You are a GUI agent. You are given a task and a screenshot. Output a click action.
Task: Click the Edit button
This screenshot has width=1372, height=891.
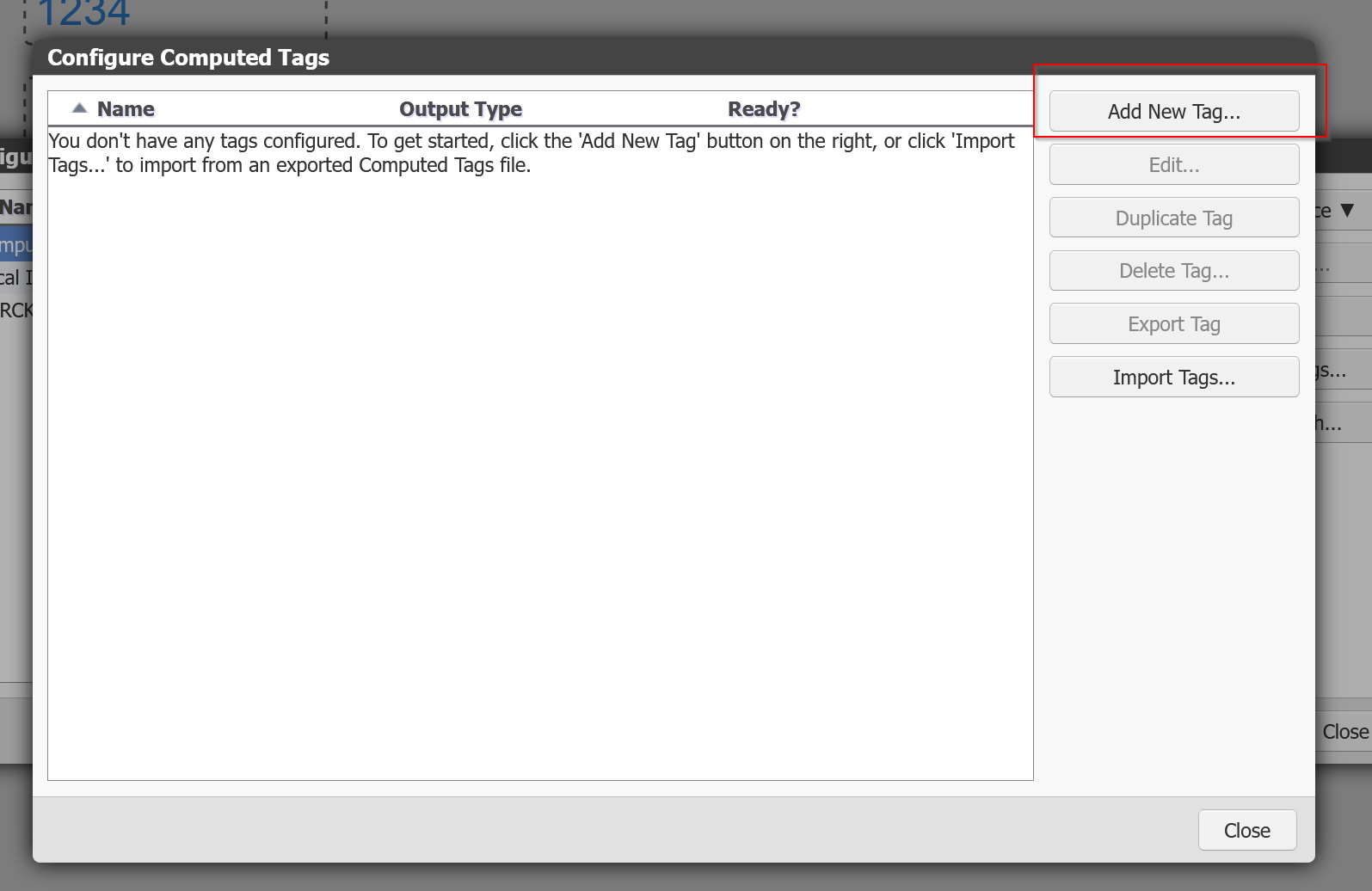[x=1174, y=165]
